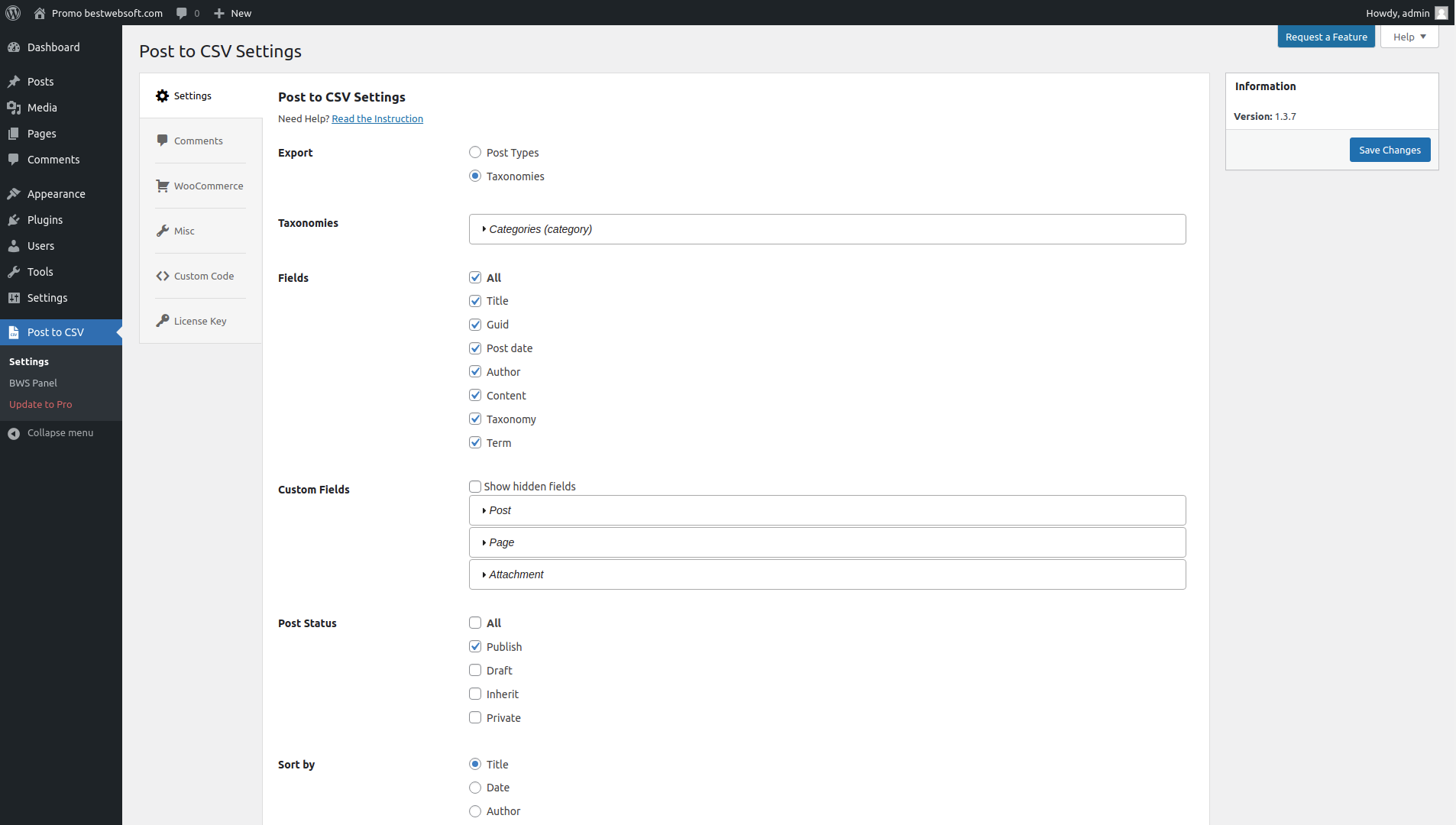1456x825 pixels.
Task: Enable Show hidden fields checkbox
Action: coord(475,487)
